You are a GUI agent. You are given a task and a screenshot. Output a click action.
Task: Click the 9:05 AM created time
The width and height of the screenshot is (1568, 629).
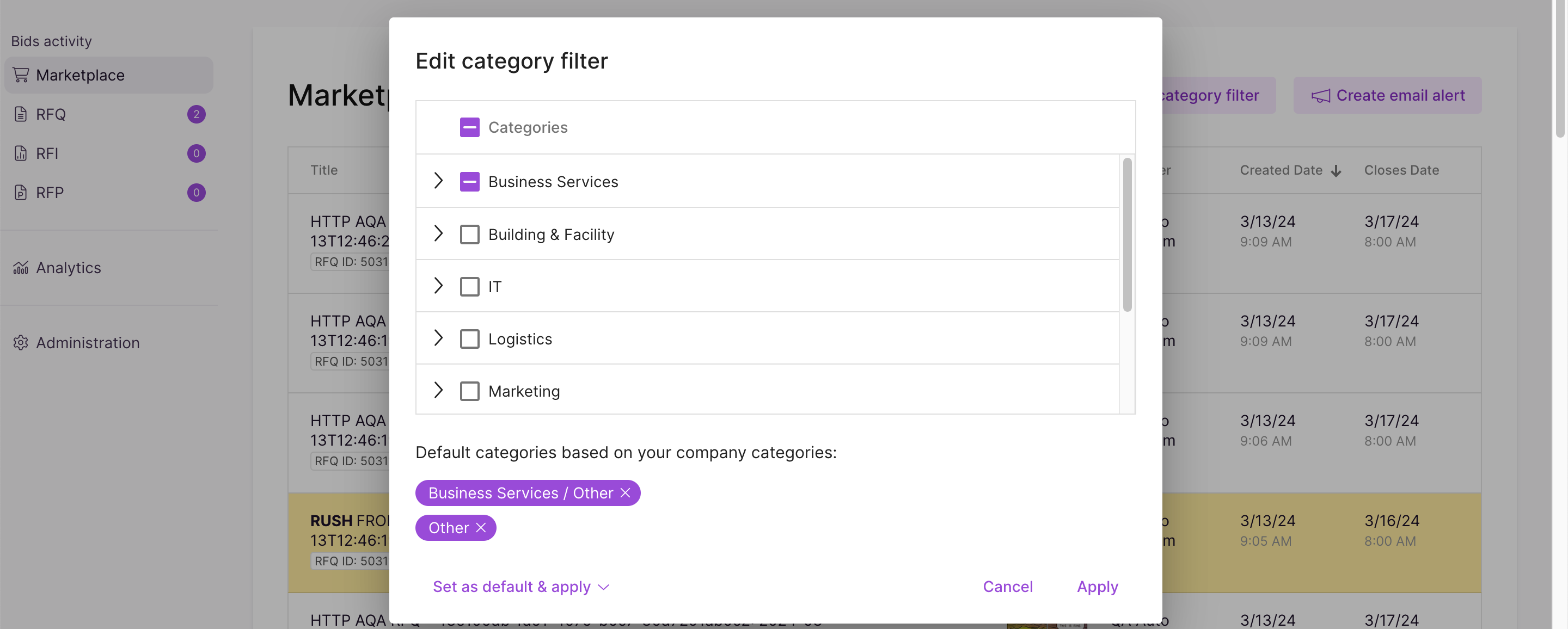tap(1265, 541)
